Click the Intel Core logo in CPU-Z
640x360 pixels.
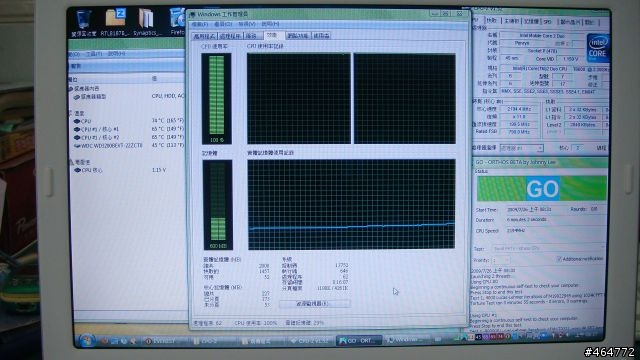click(598, 47)
